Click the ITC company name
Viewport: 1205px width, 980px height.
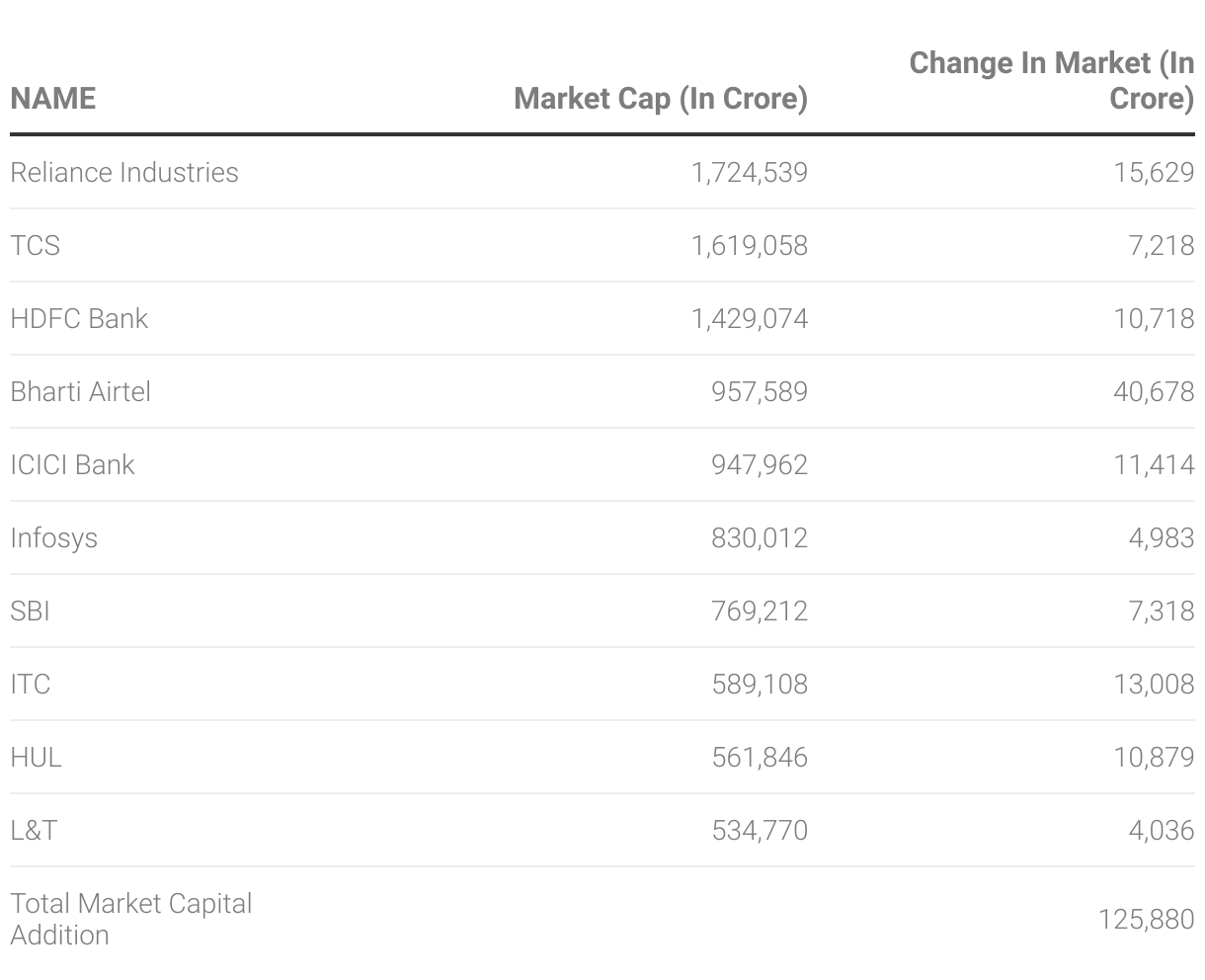point(31,685)
